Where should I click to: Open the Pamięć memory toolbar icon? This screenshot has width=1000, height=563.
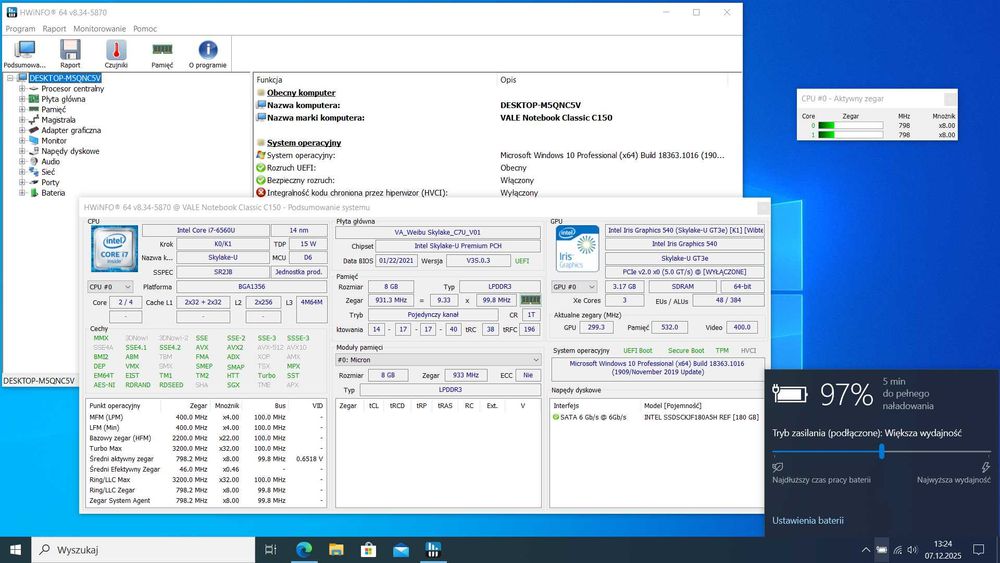tap(162, 54)
